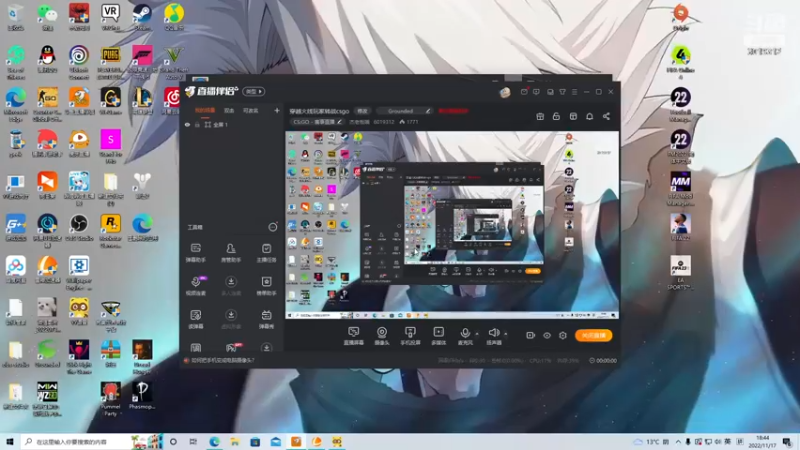
Task: Open File Explorer from the taskbar
Action: click(235, 441)
